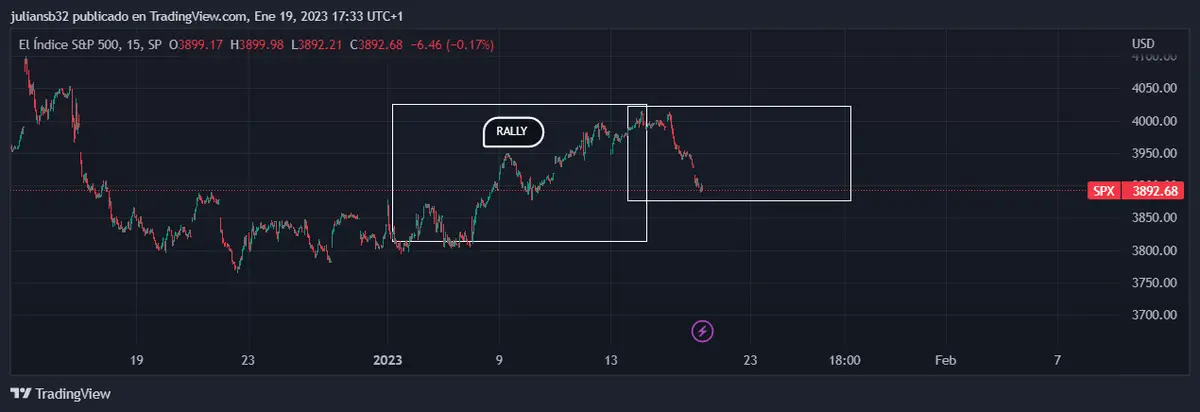
Task: Click the 4000.00 price axis label
Action: (x=1155, y=121)
